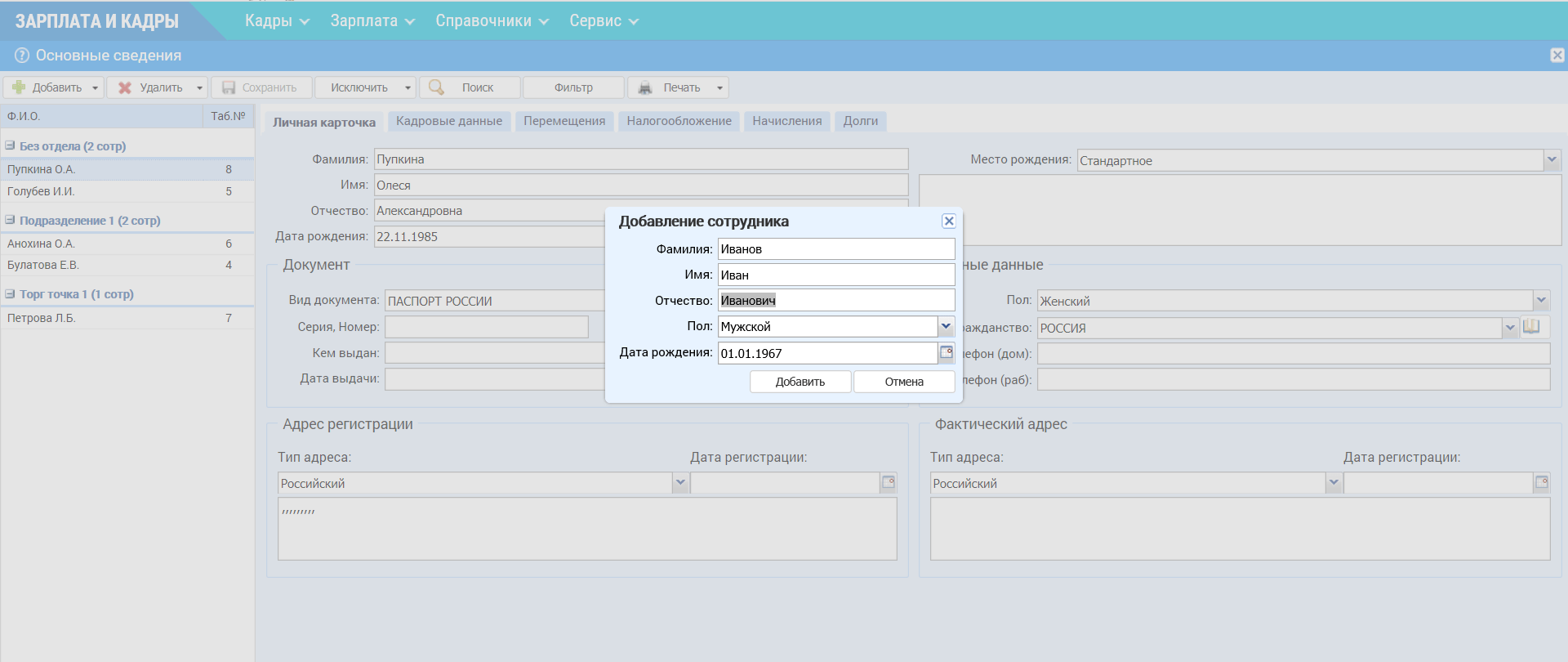1568x662 pixels.
Task: Open the Пол dropdown in the dialog
Action: [x=946, y=326]
